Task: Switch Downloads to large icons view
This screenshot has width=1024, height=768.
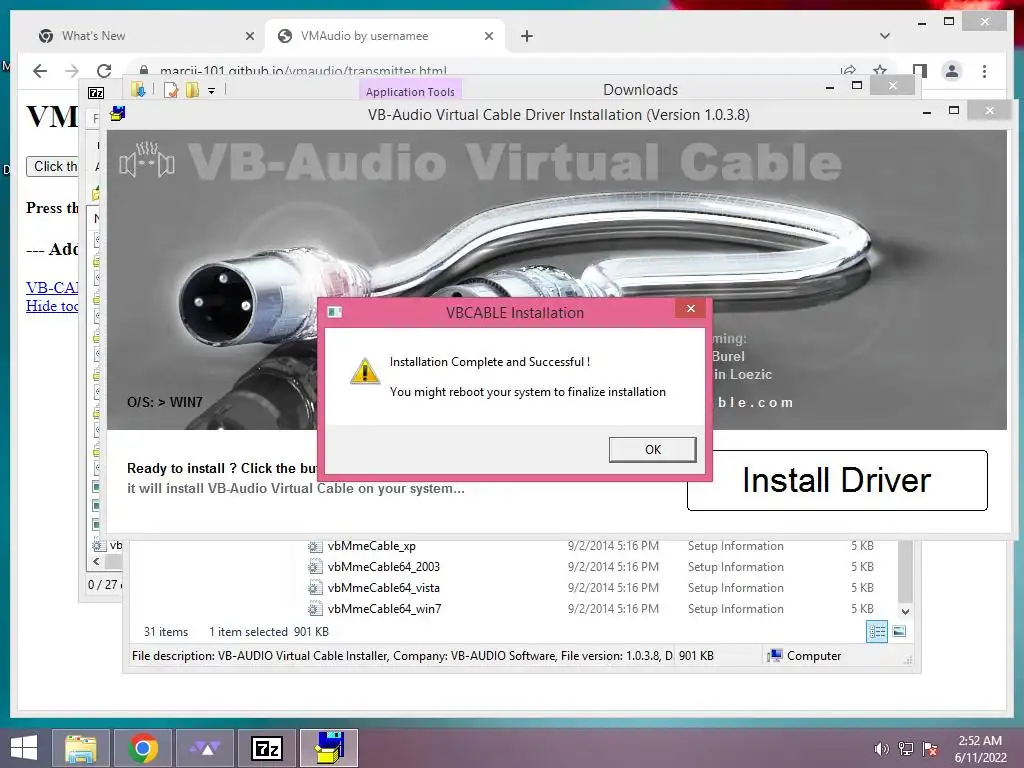Action: (x=899, y=632)
